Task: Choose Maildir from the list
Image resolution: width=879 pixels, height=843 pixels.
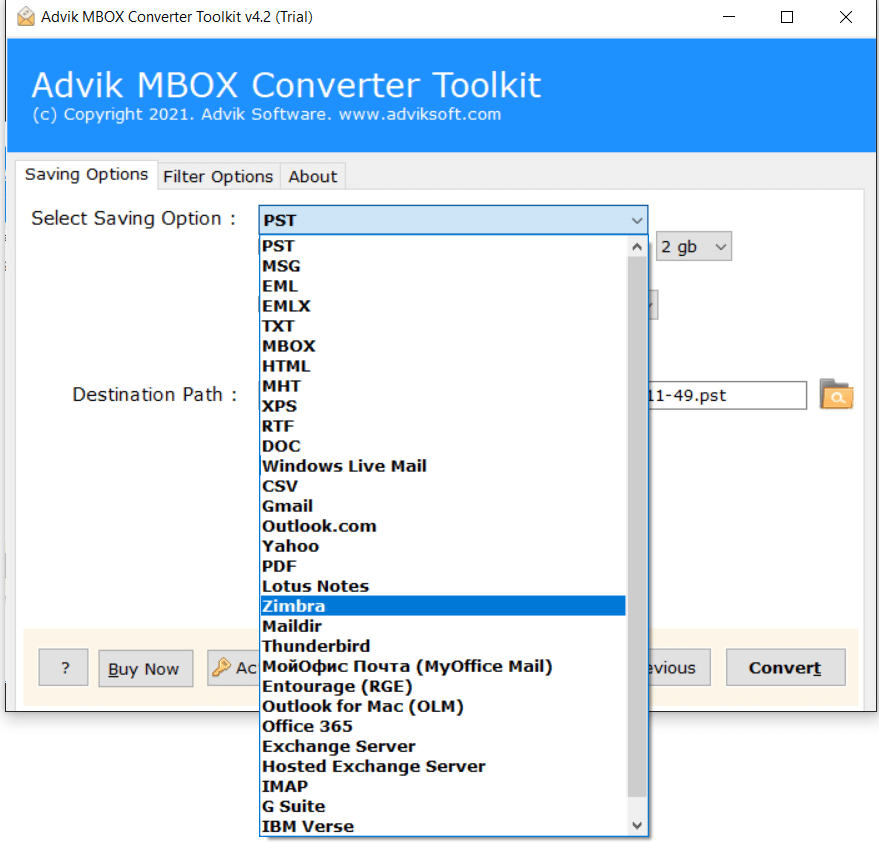Action: coord(443,626)
